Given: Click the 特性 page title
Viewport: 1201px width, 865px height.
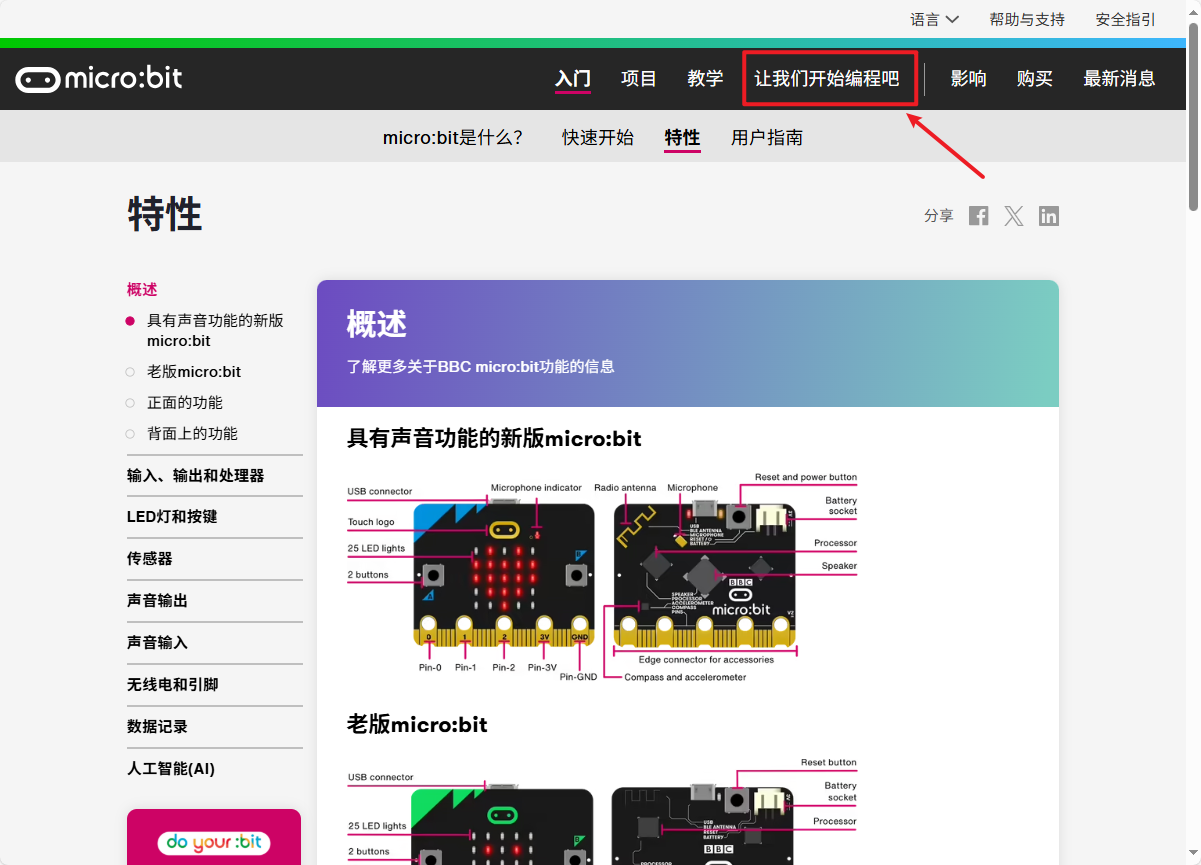Looking at the screenshot, I should click(x=165, y=214).
